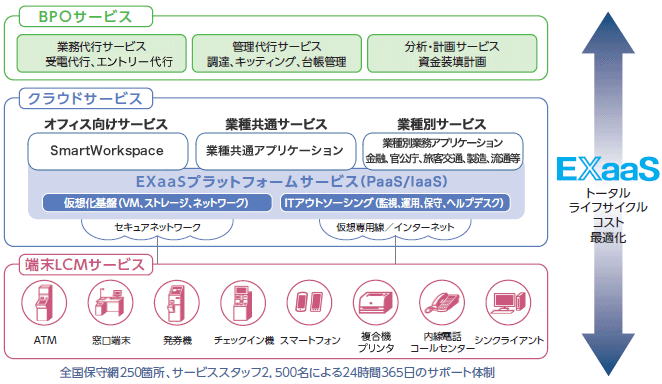Click the 業種共通サービス heading
662x384 pixels.
[x=276, y=124]
